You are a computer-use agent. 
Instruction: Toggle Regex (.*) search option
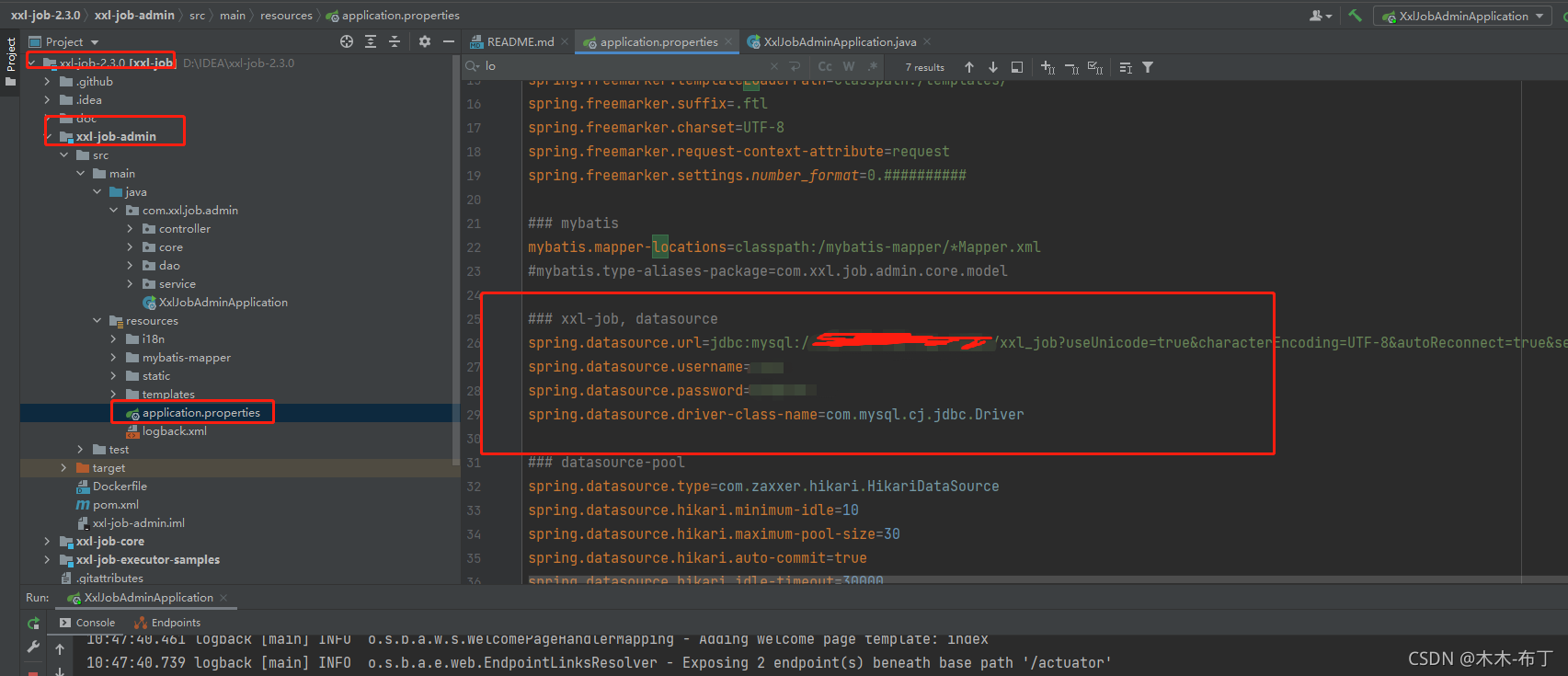point(872,66)
